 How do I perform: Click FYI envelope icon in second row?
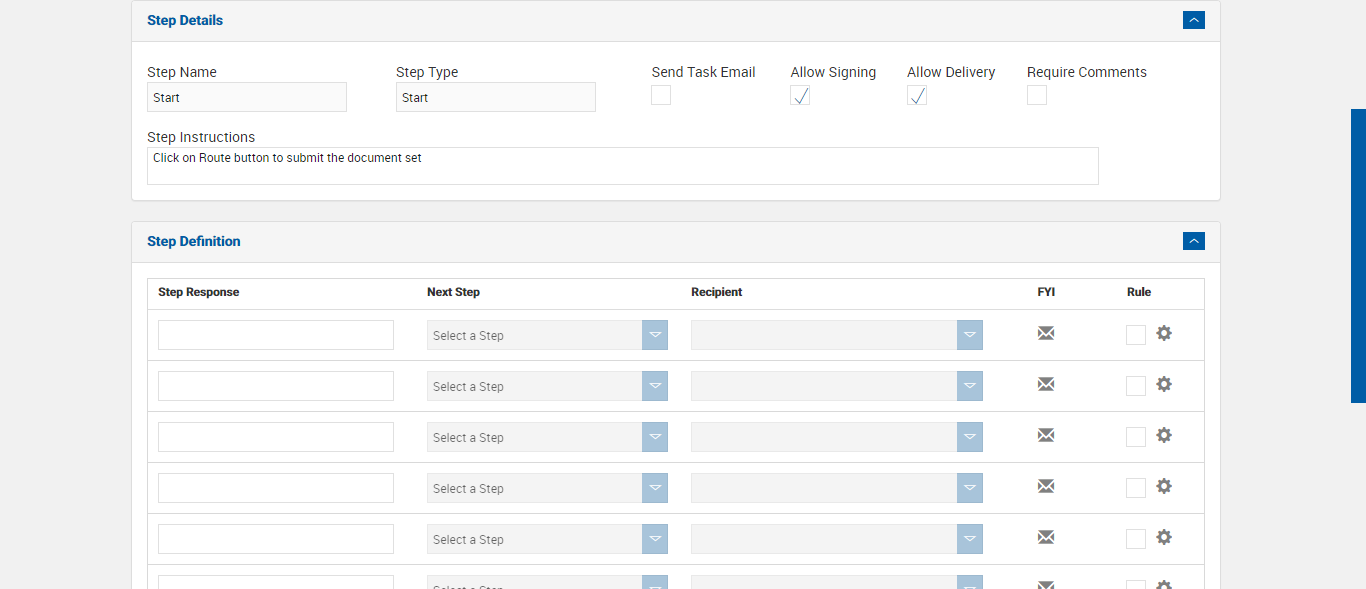pos(1046,384)
